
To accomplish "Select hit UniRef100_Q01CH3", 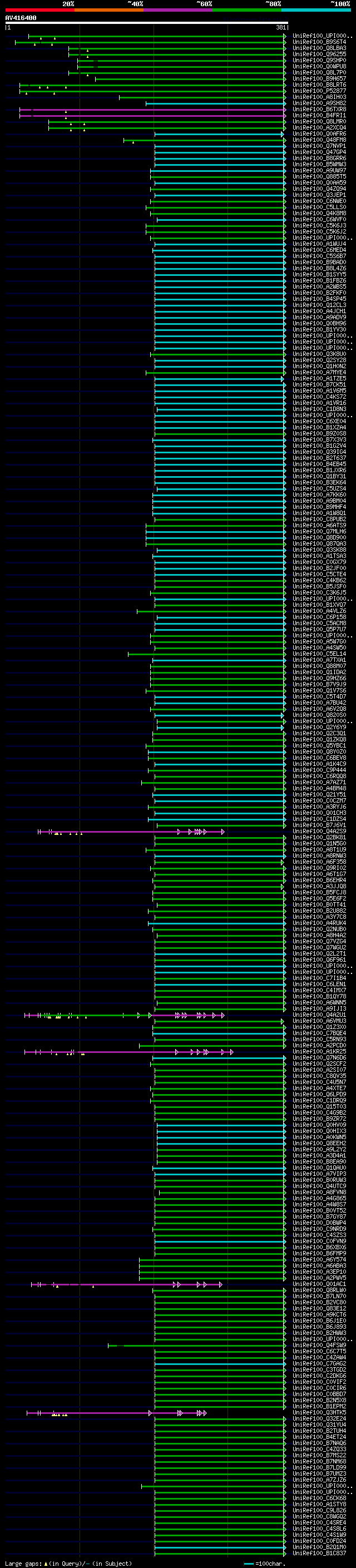I will (x=319, y=813).
